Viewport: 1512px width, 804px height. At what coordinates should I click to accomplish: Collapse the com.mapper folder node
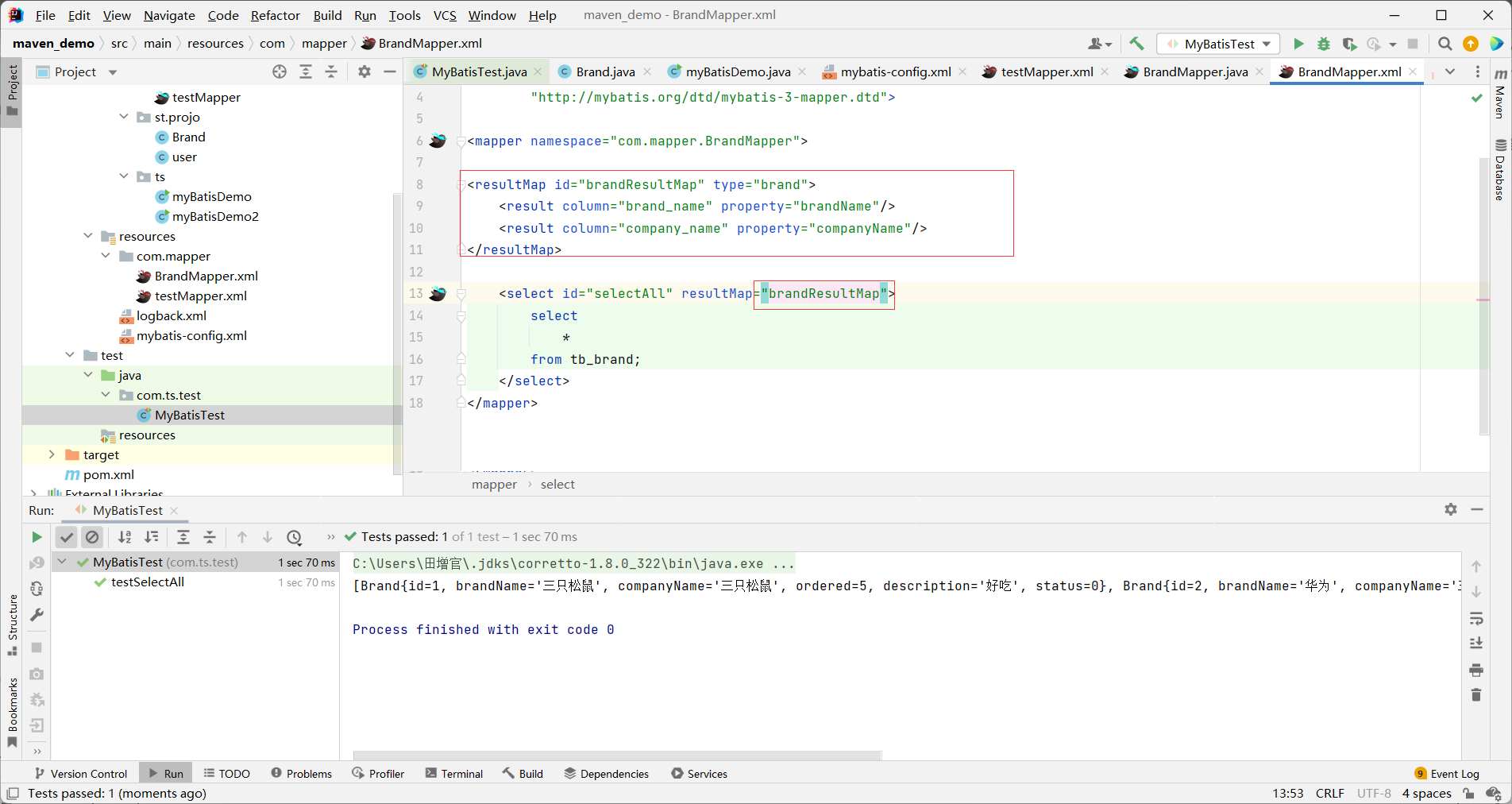click(106, 256)
